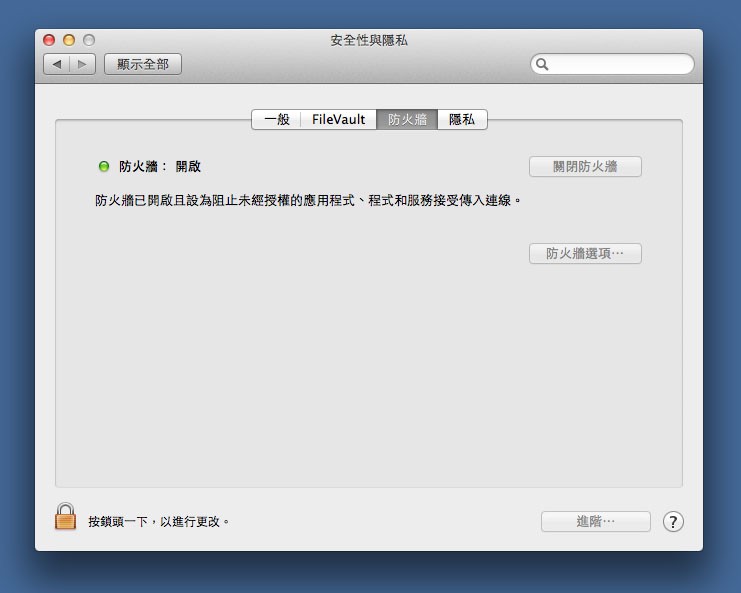Screen dimensions: 741x593
Task: Click into the search input field
Action: pos(612,64)
